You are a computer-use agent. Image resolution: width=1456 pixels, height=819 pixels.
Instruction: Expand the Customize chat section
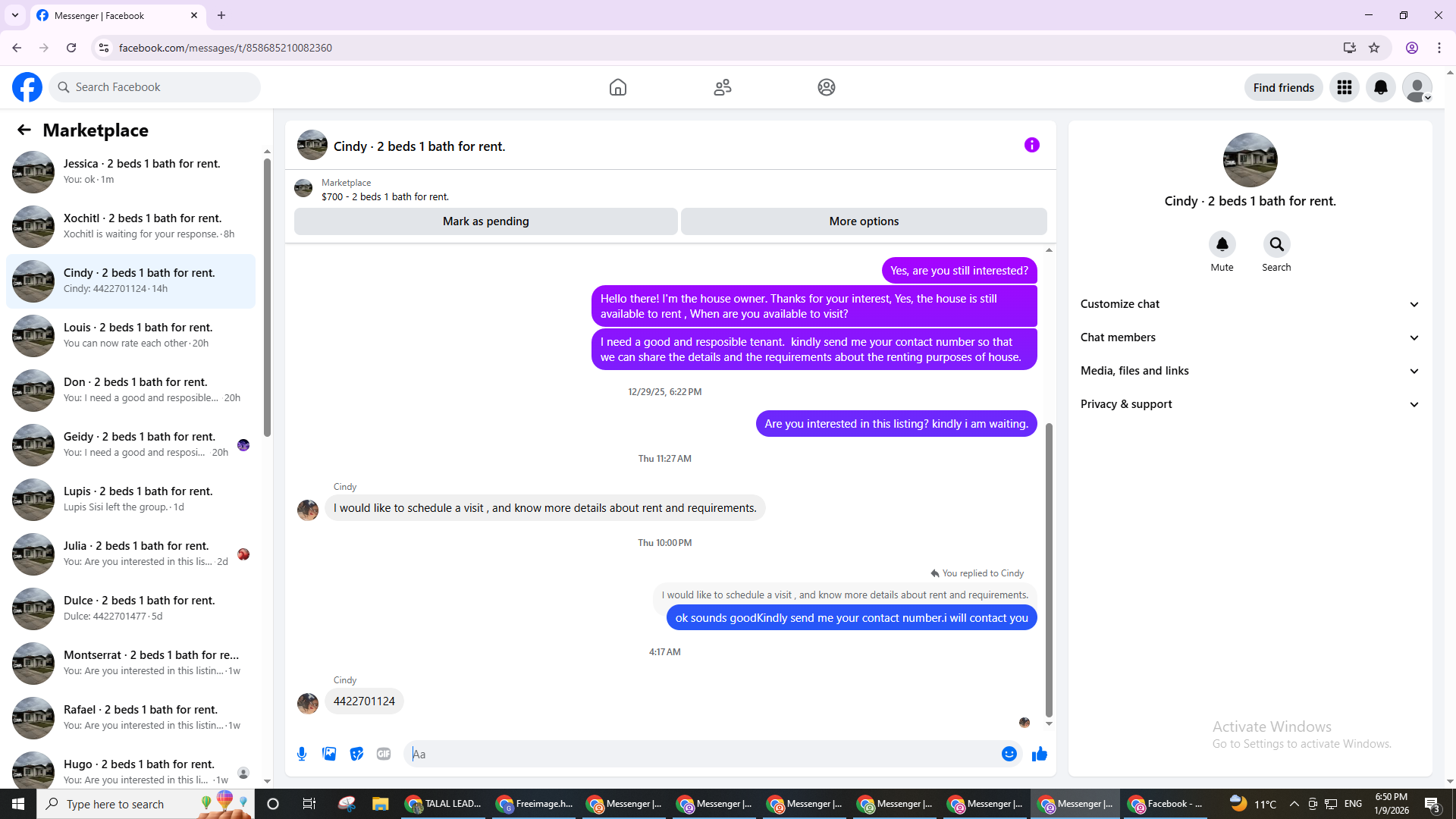click(x=1250, y=304)
